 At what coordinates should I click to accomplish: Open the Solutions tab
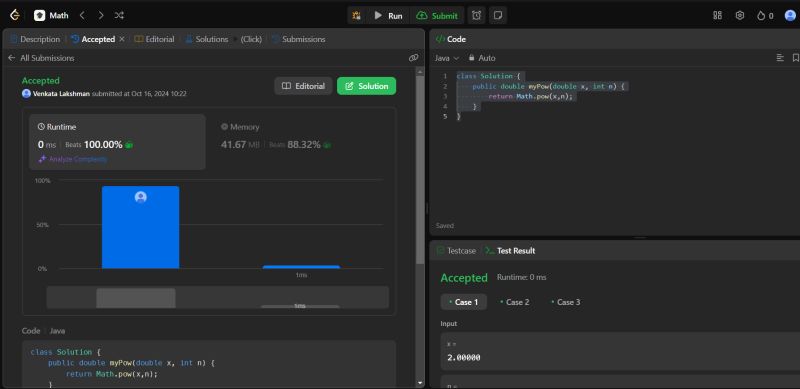coord(207,39)
